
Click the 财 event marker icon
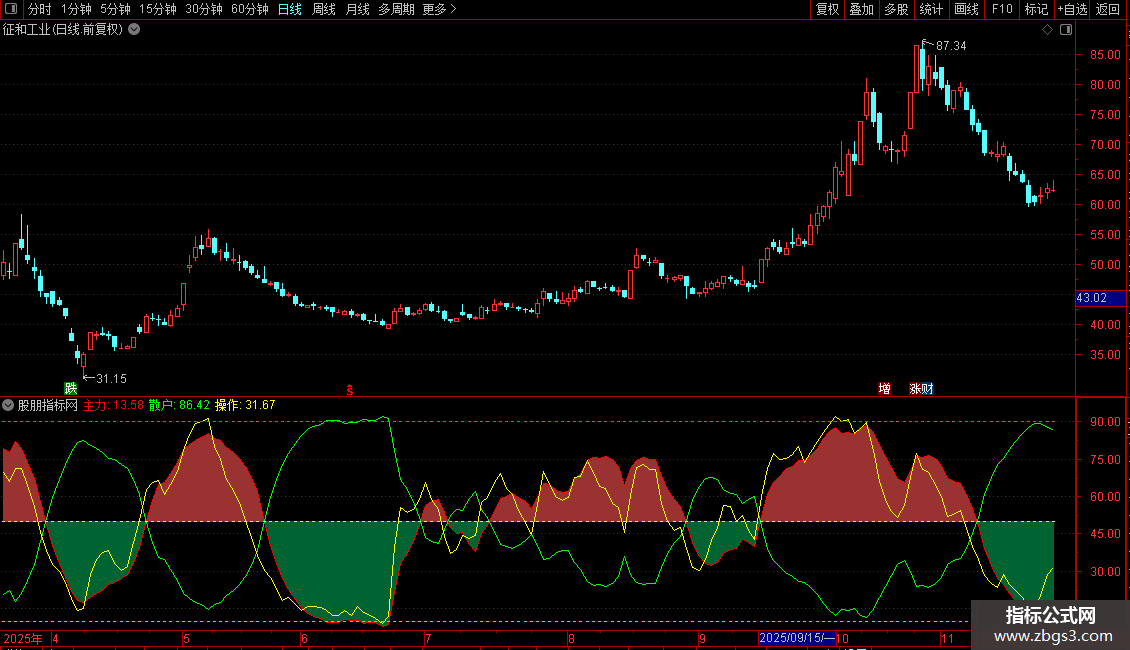point(927,388)
